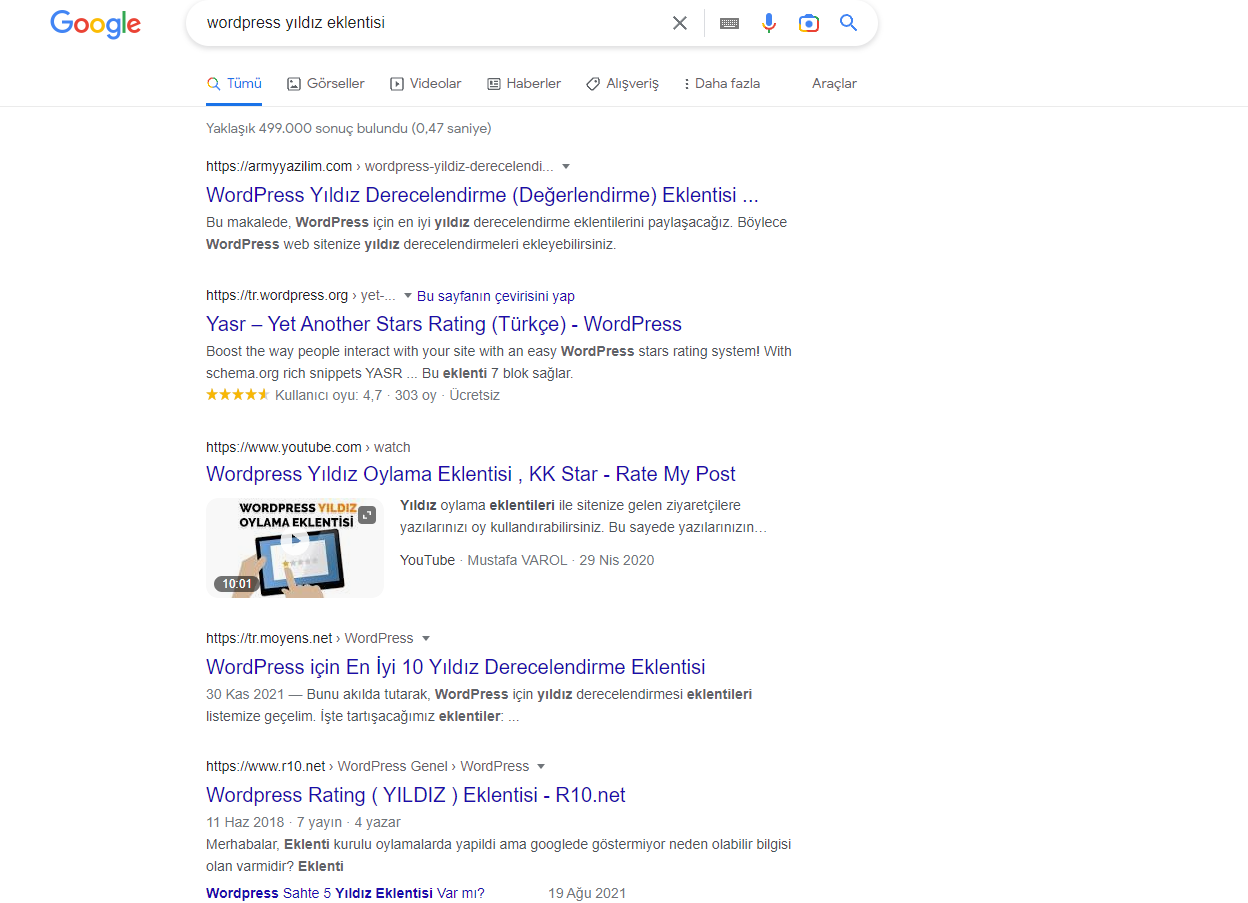Click Bu sayfanın çevirisini yap link
The width and height of the screenshot is (1248, 903).
click(496, 296)
